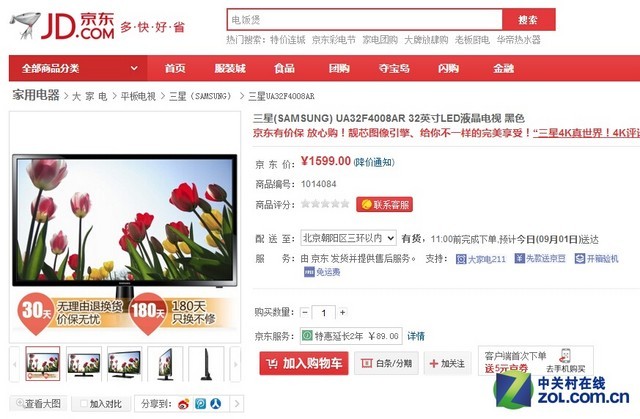Click the magnifier 查看大图 icon
This screenshot has height=419, width=640.
[x=20, y=403]
